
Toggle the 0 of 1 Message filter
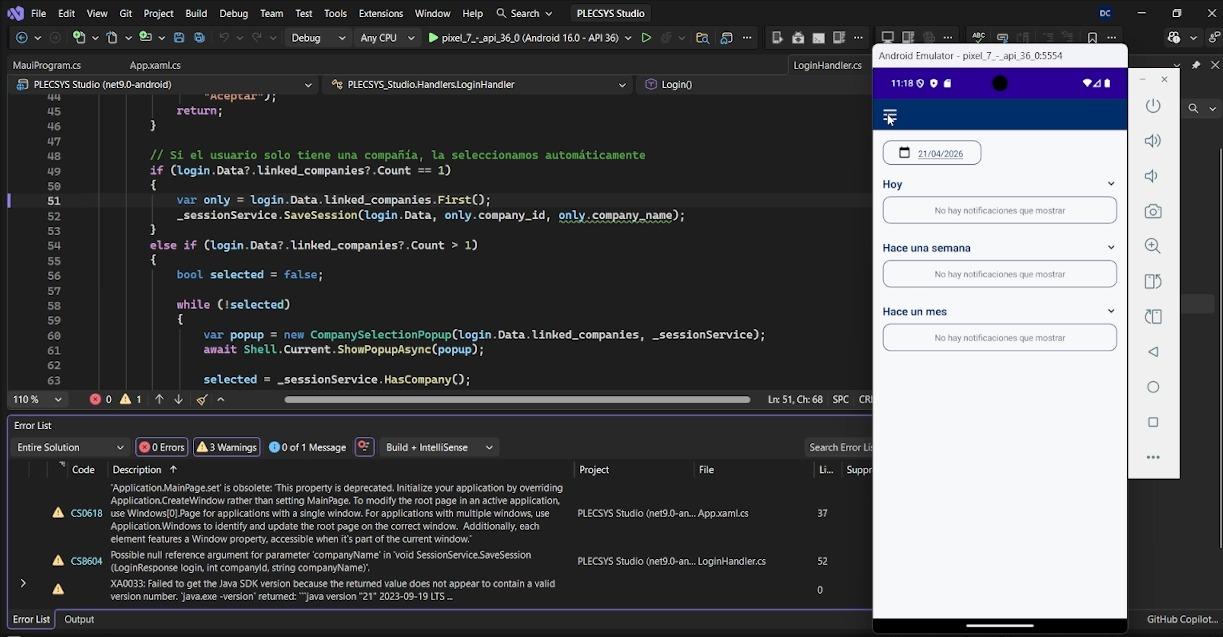(x=308, y=447)
